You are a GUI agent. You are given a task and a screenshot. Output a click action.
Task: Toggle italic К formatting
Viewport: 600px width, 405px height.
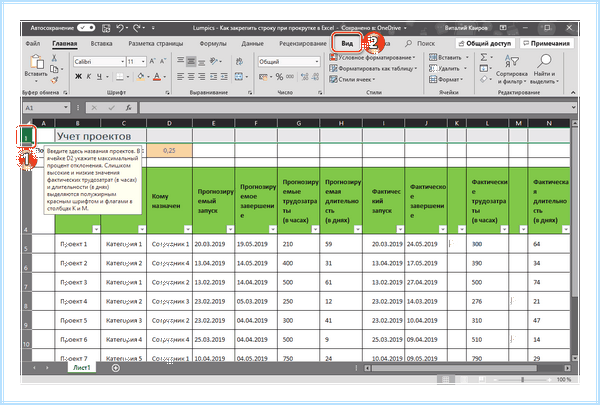click(x=89, y=77)
